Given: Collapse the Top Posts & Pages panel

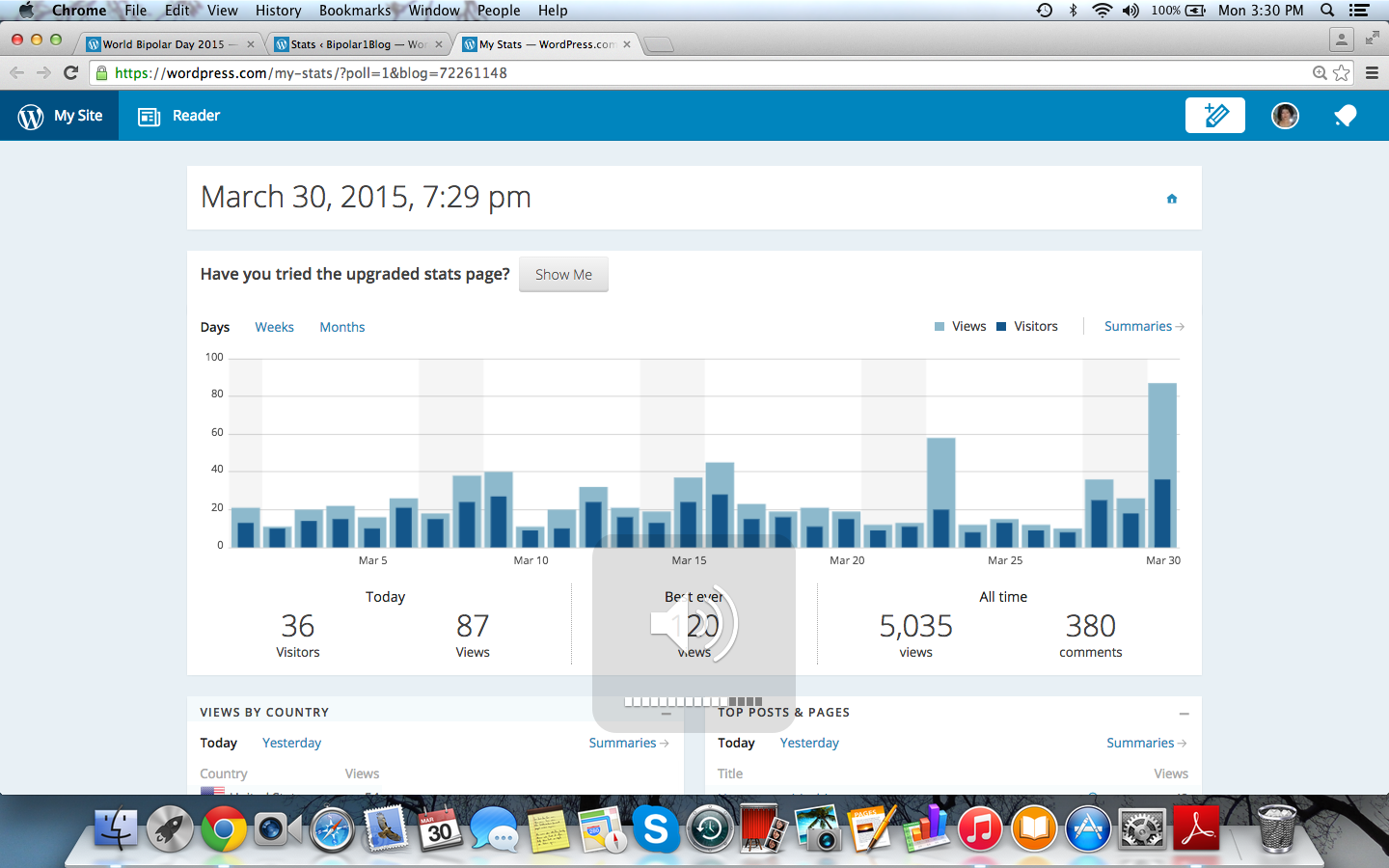Looking at the screenshot, I should click(x=1184, y=714).
